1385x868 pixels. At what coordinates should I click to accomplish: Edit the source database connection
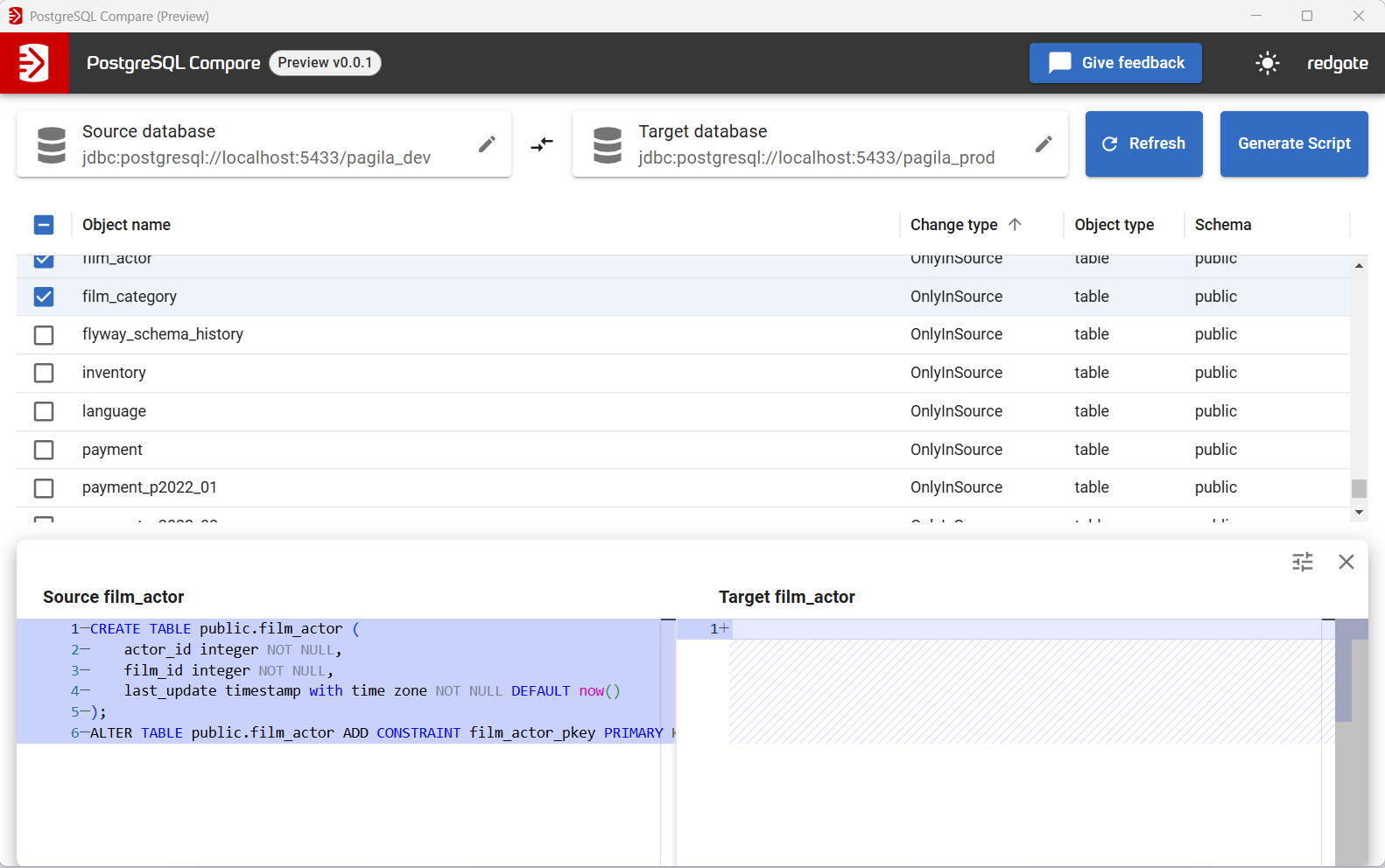pos(487,144)
